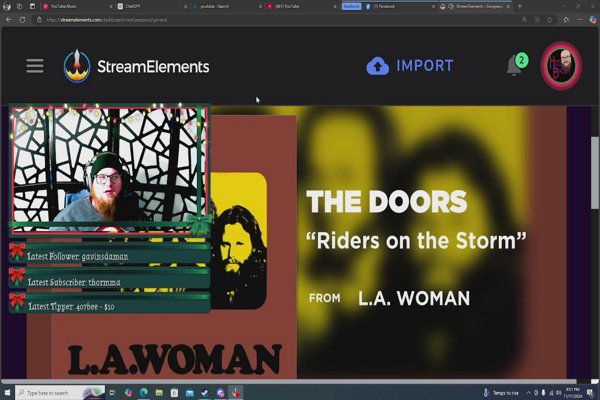Open Microsoft Store from the taskbar
This screenshot has width=600, height=400.
[174, 393]
